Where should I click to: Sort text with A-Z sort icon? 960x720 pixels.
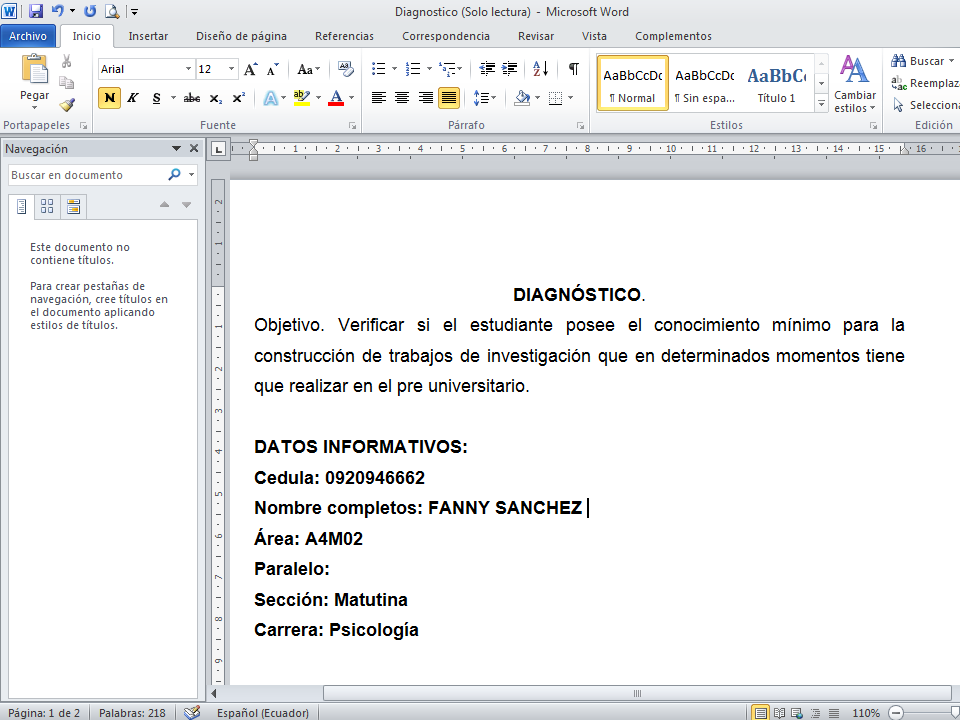[541, 69]
